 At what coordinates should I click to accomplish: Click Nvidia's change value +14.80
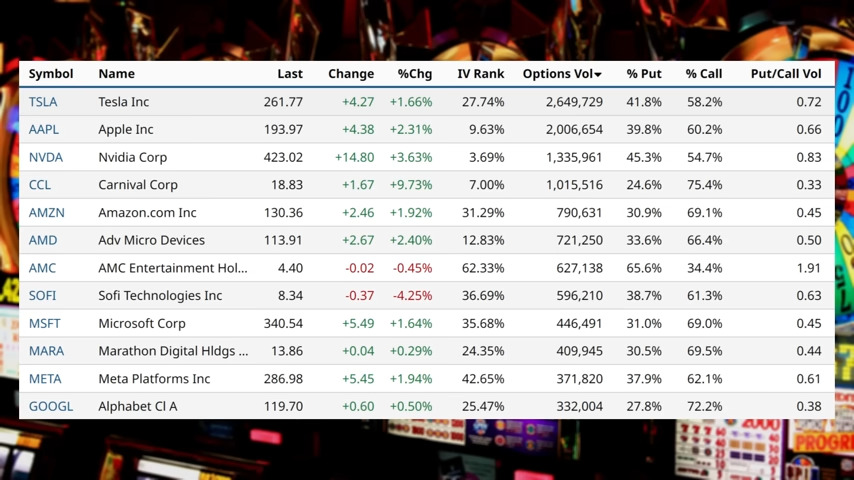[x=355, y=157]
